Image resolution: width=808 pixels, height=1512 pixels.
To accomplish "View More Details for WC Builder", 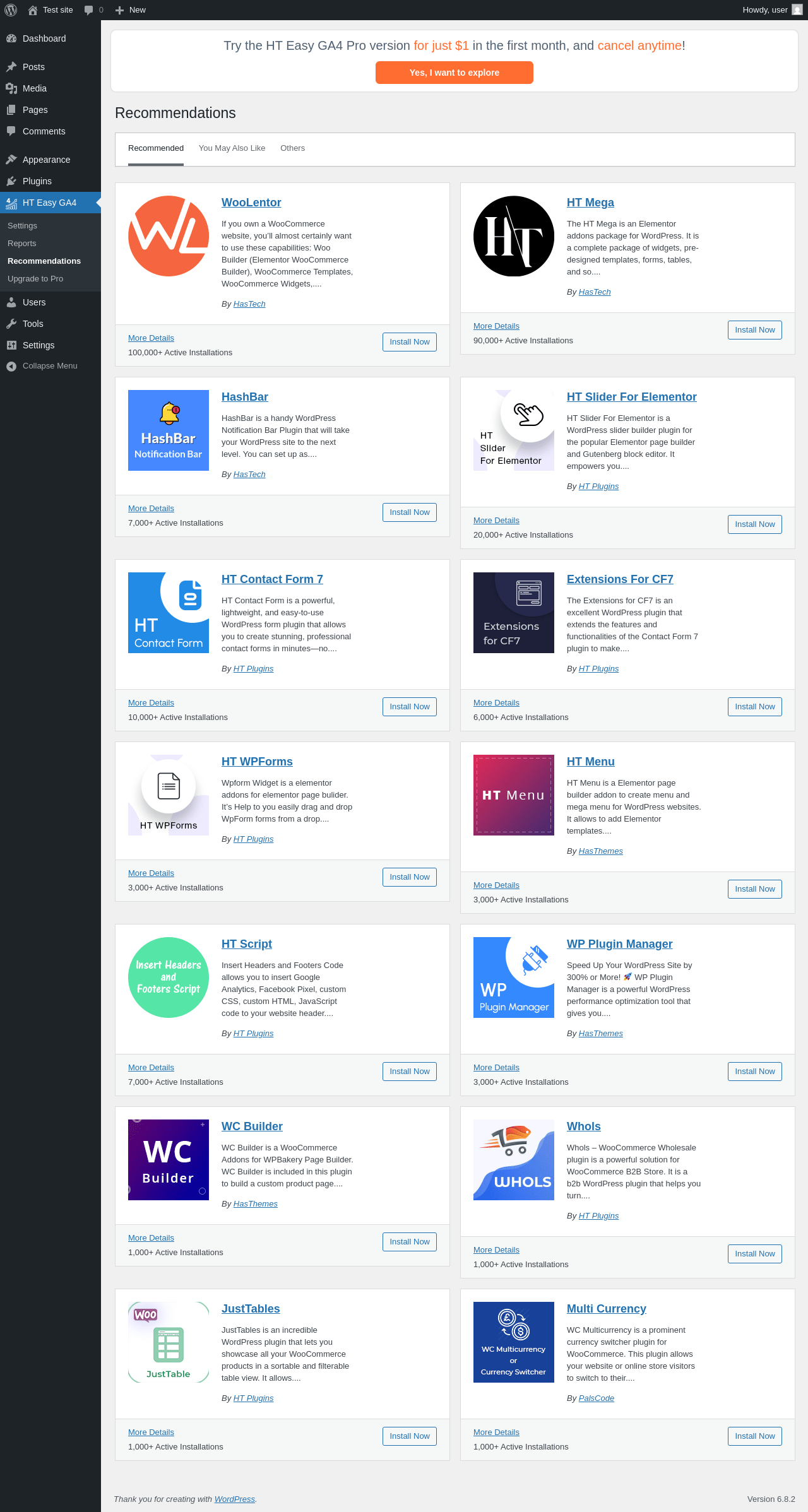I will 151,1238.
